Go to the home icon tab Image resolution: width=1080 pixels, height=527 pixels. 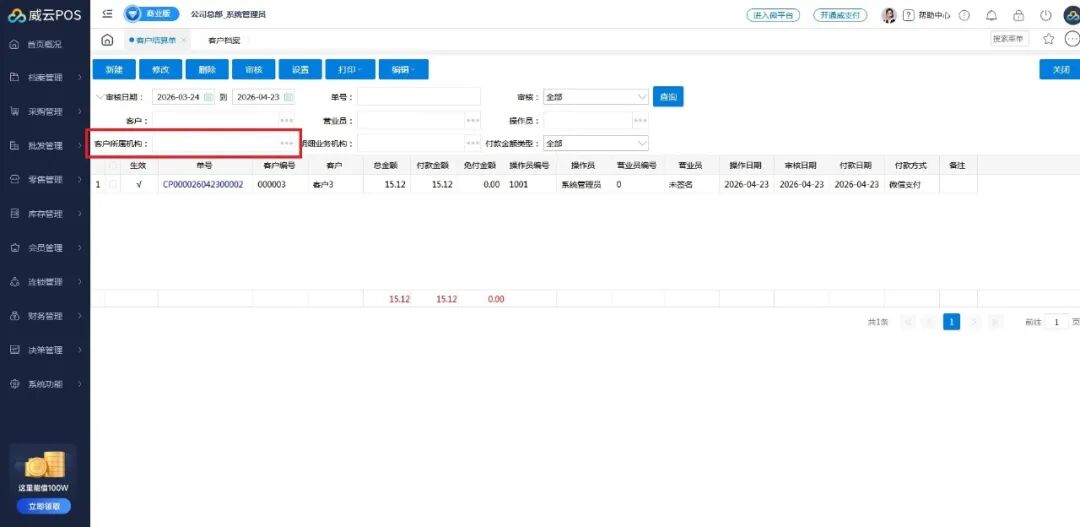107,40
